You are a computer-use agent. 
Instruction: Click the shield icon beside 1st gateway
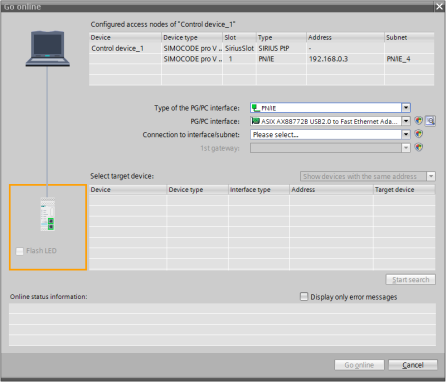pyautogui.click(x=419, y=147)
